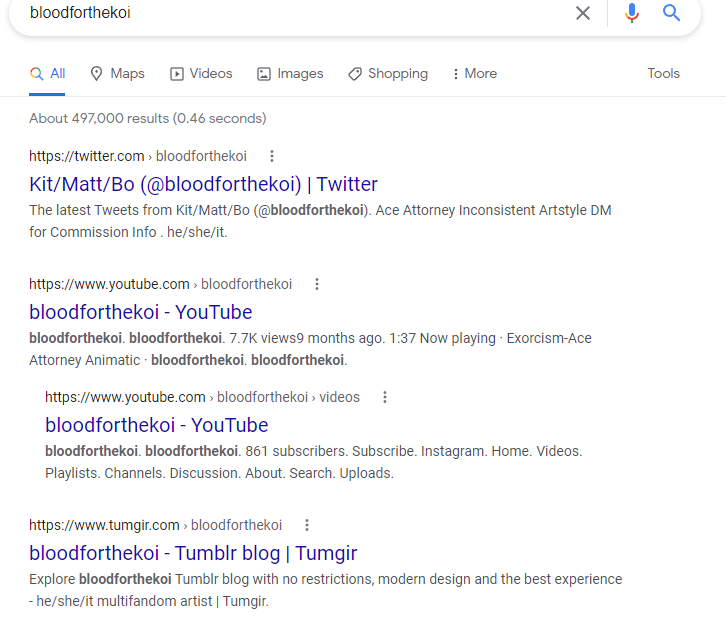
Task: Open the bloodforthekoi Tumblr blog Tumgir link
Action: coord(193,553)
